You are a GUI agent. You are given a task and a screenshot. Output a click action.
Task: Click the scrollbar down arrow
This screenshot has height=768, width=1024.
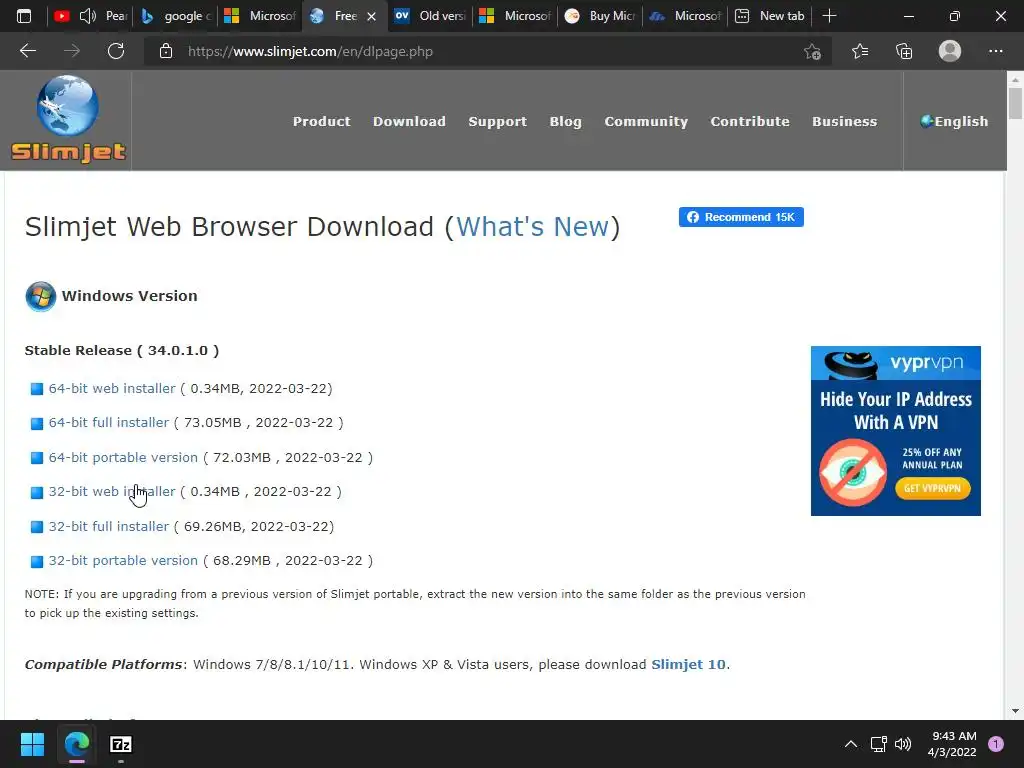point(1015,711)
